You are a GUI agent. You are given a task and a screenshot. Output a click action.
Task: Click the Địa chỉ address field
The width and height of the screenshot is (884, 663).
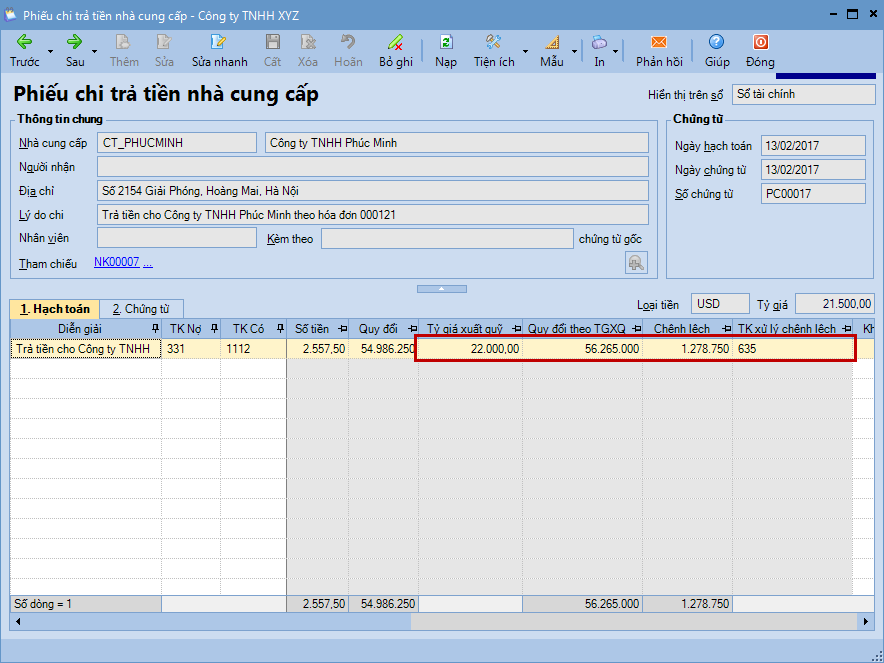pos(373,191)
